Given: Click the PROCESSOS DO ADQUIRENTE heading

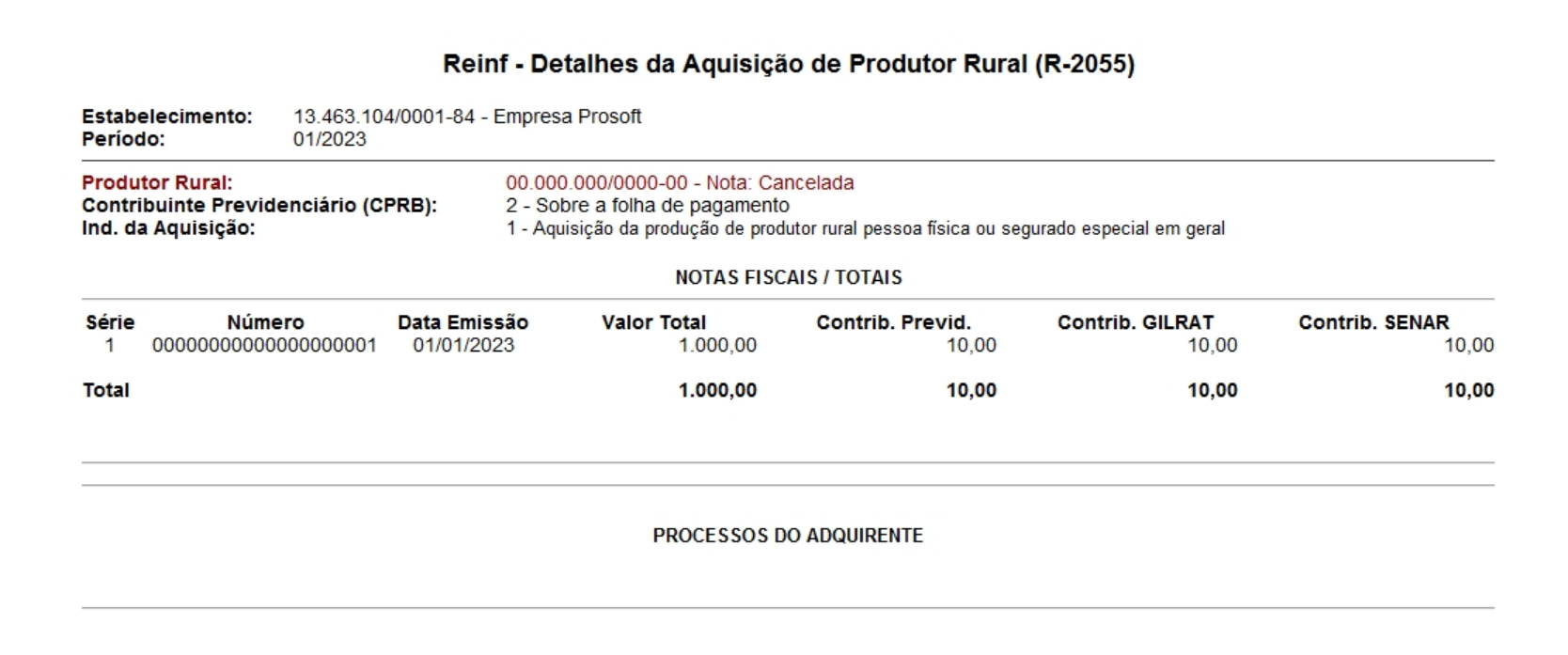Looking at the screenshot, I should (788, 536).
